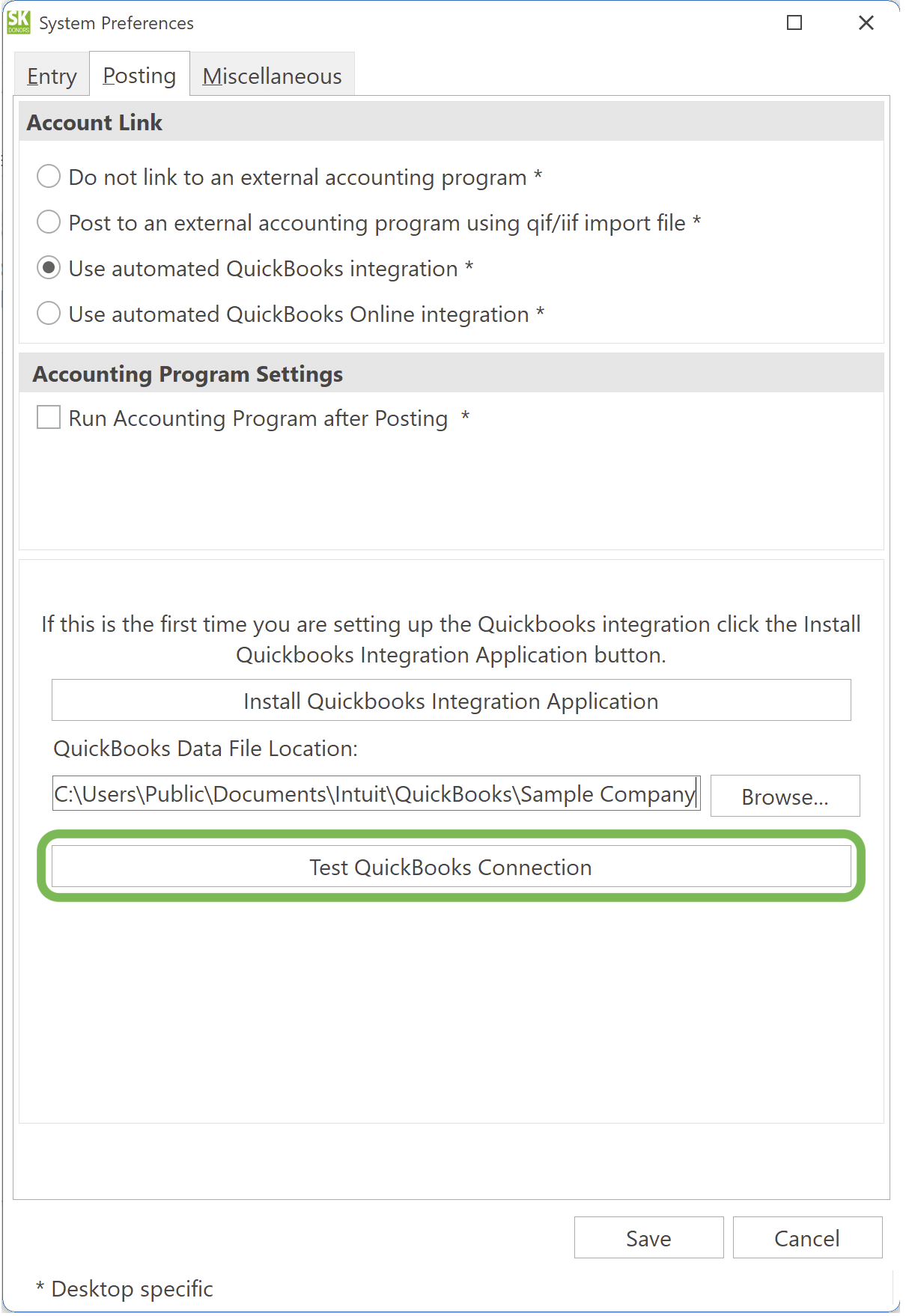Viewport: 906px width, 1316px height.
Task: Open the Posting tab
Action: click(139, 74)
